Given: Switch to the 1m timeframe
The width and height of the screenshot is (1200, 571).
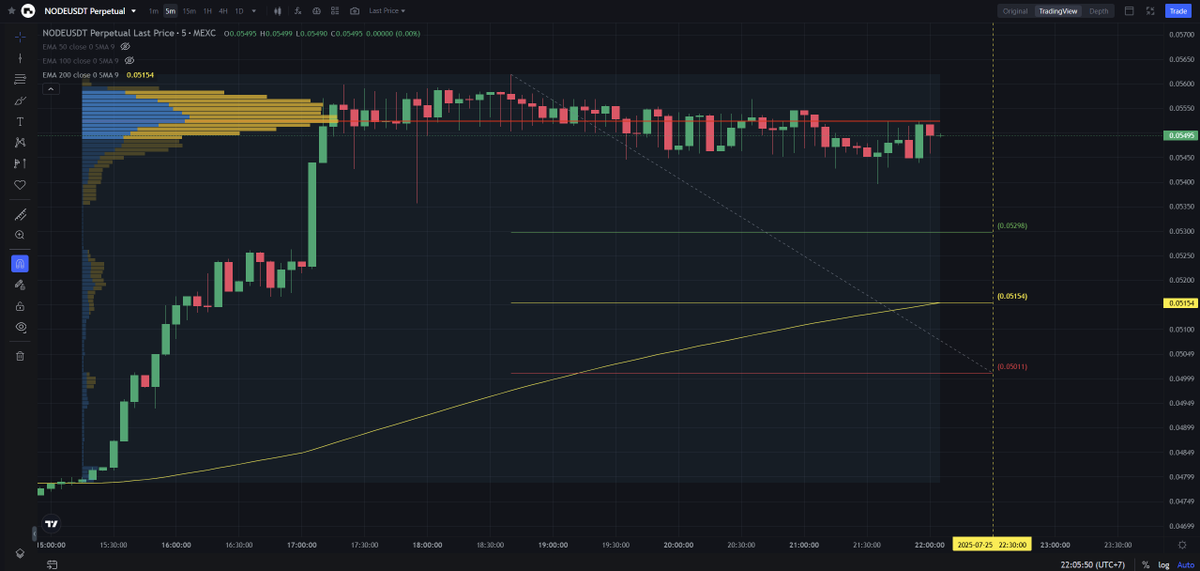Looking at the screenshot, I should (x=153, y=11).
